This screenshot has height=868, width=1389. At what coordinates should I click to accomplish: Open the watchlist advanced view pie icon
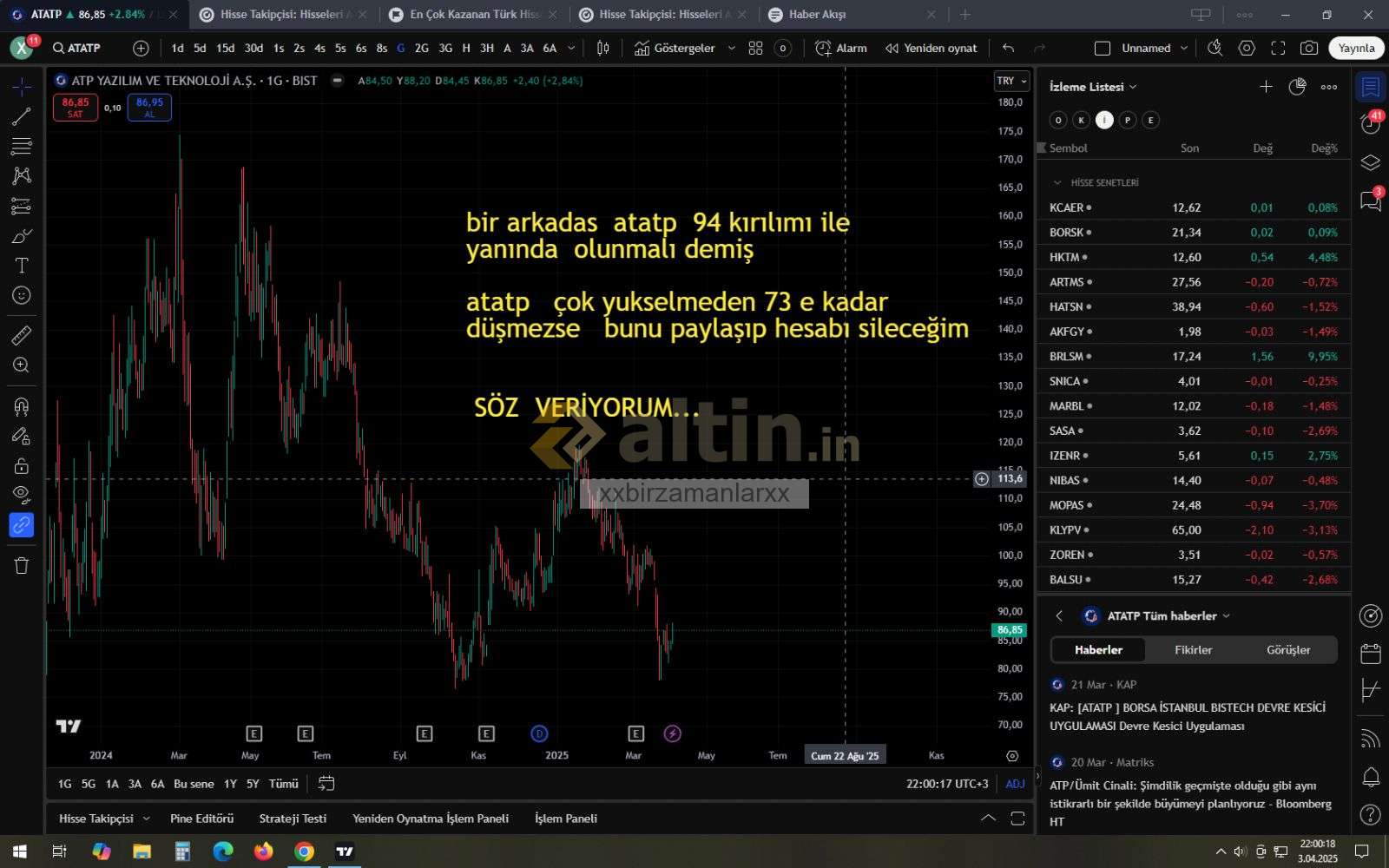[x=1297, y=87]
